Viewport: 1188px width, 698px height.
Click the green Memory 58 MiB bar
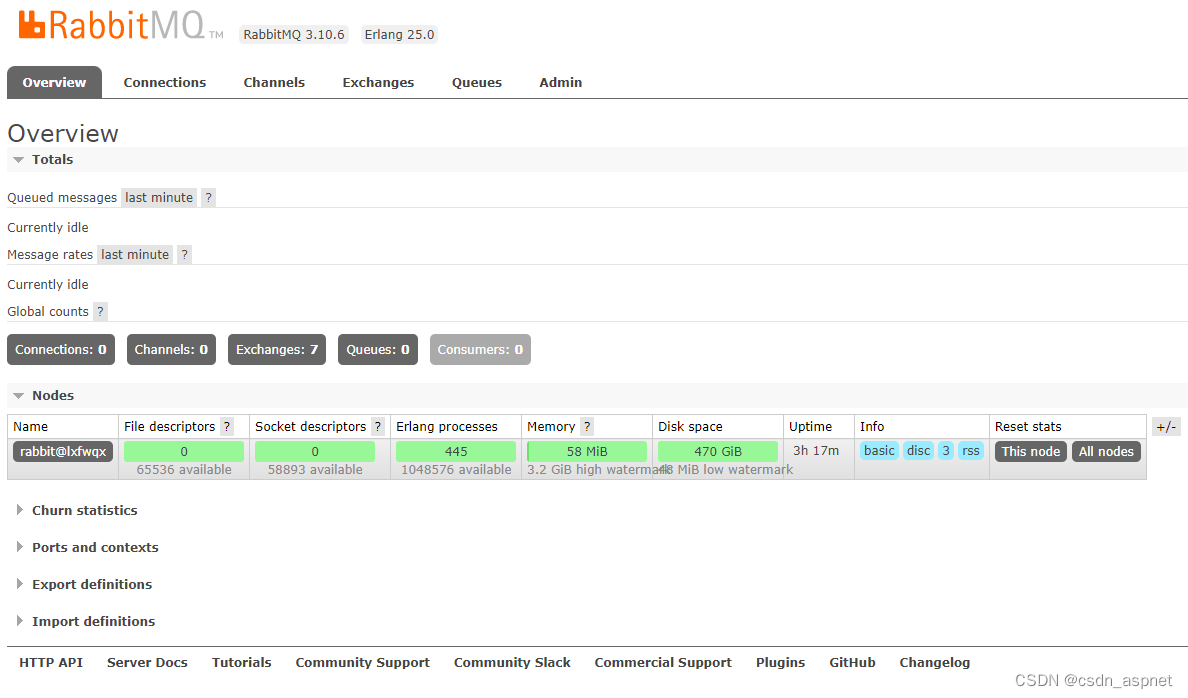point(587,452)
